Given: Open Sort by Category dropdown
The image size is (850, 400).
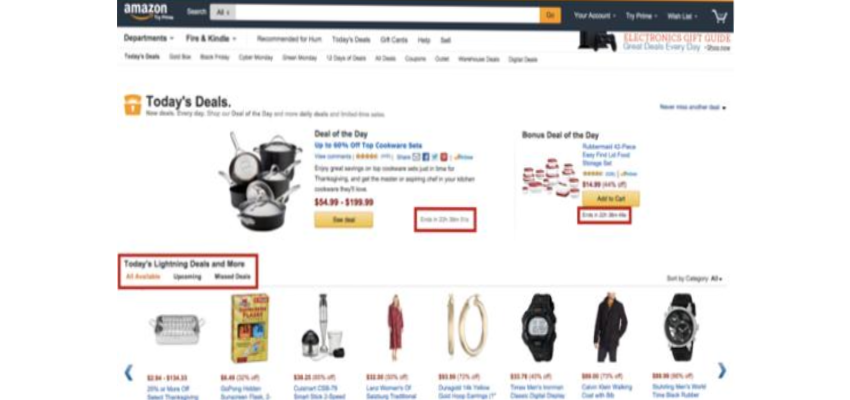Looking at the screenshot, I should [696, 279].
